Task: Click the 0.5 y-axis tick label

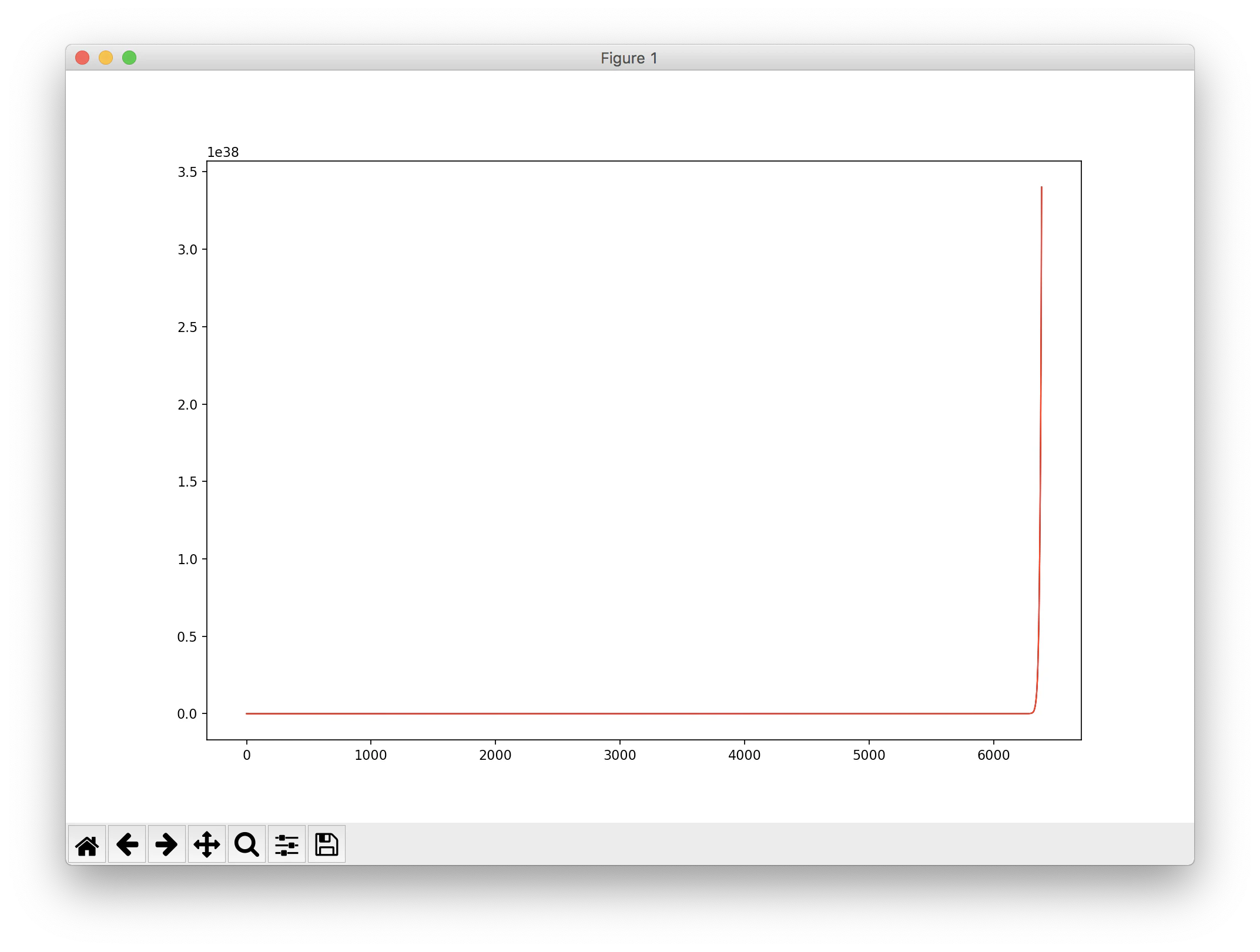Action: [x=187, y=637]
